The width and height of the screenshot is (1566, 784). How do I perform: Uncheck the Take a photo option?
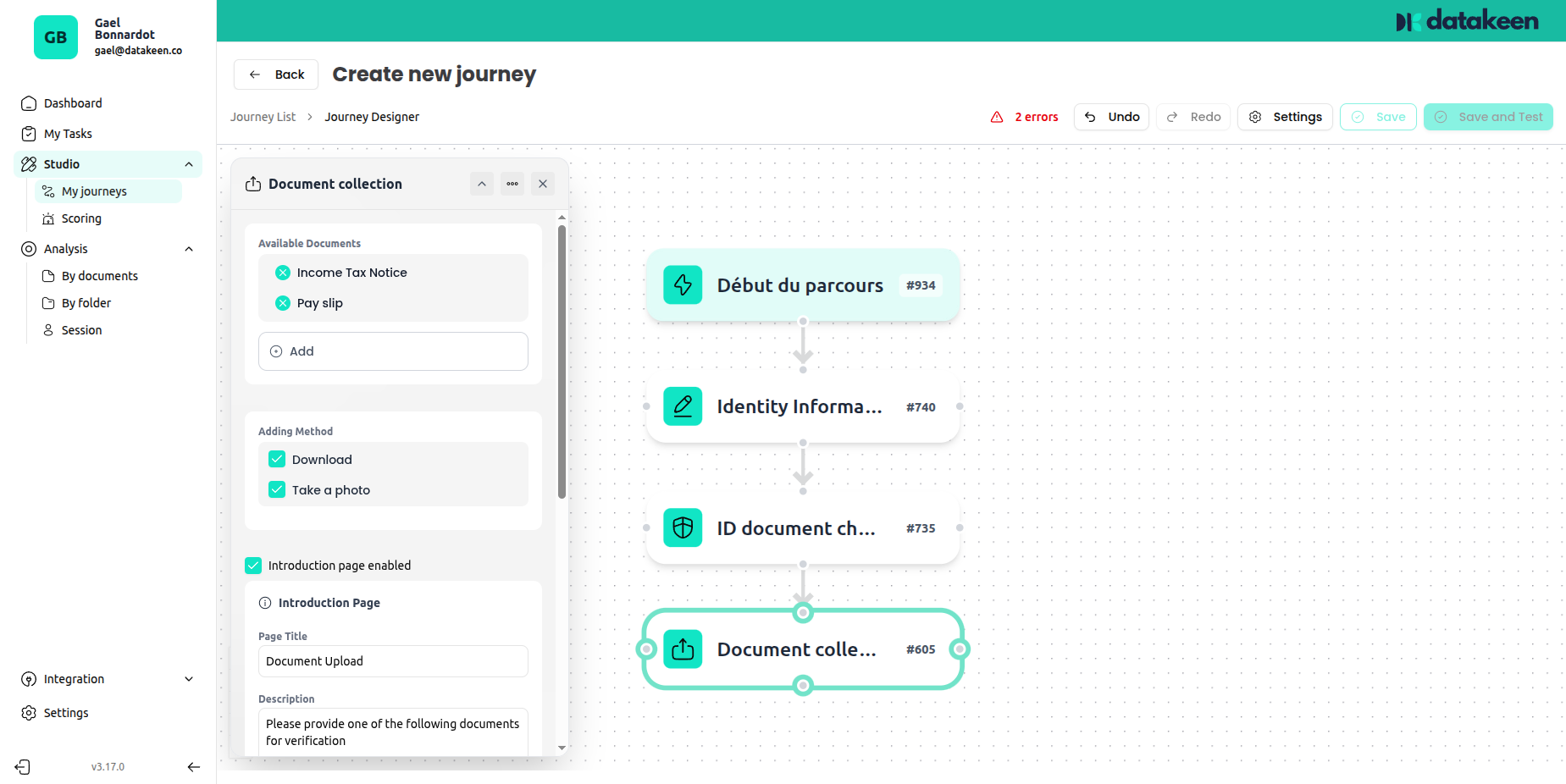click(276, 489)
